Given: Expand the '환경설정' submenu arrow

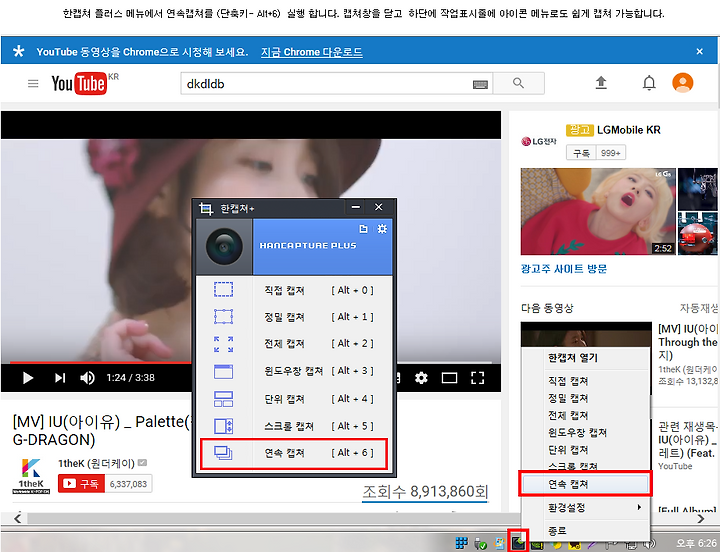Looking at the screenshot, I should (x=639, y=507).
